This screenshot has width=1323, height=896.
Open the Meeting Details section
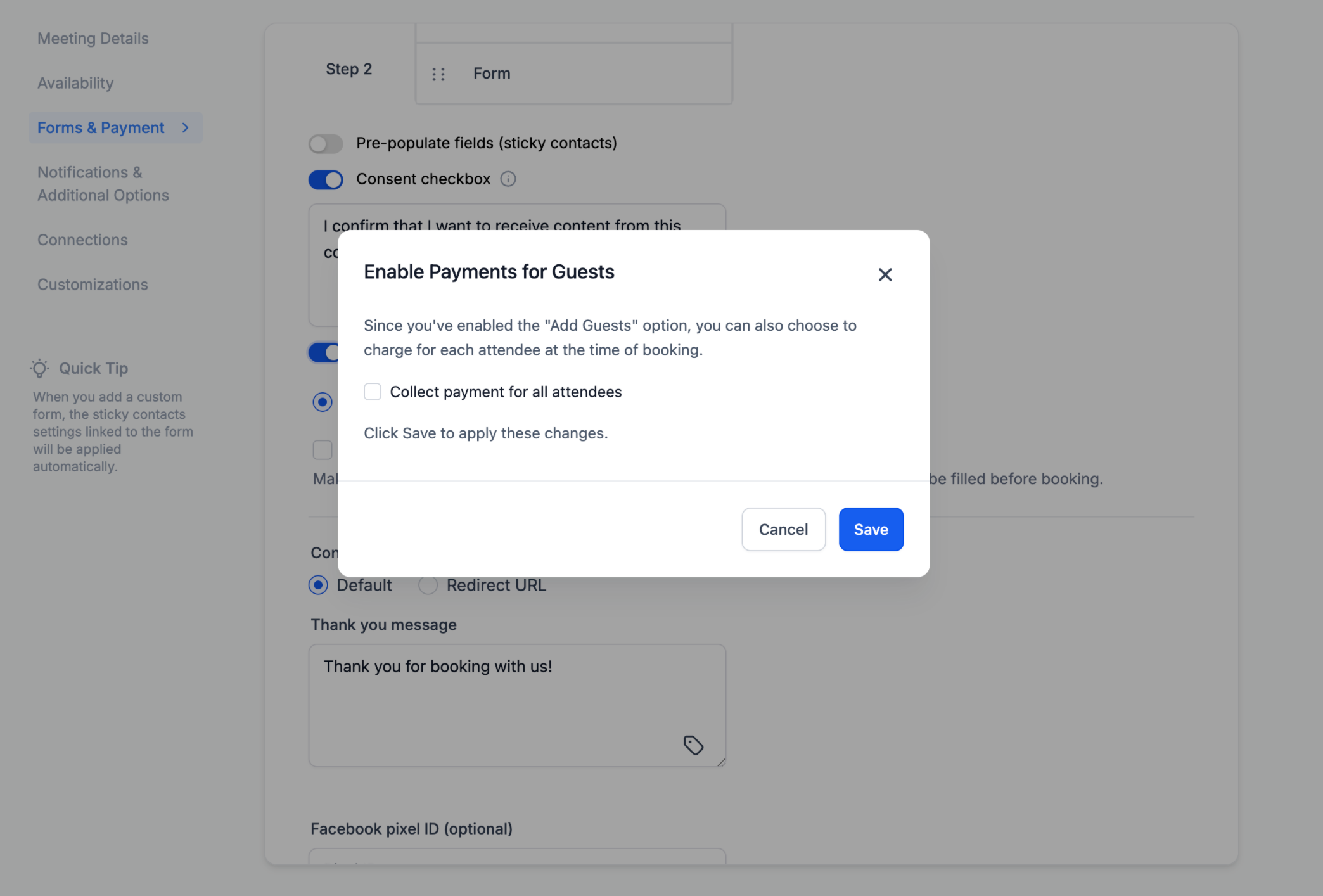(x=93, y=39)
